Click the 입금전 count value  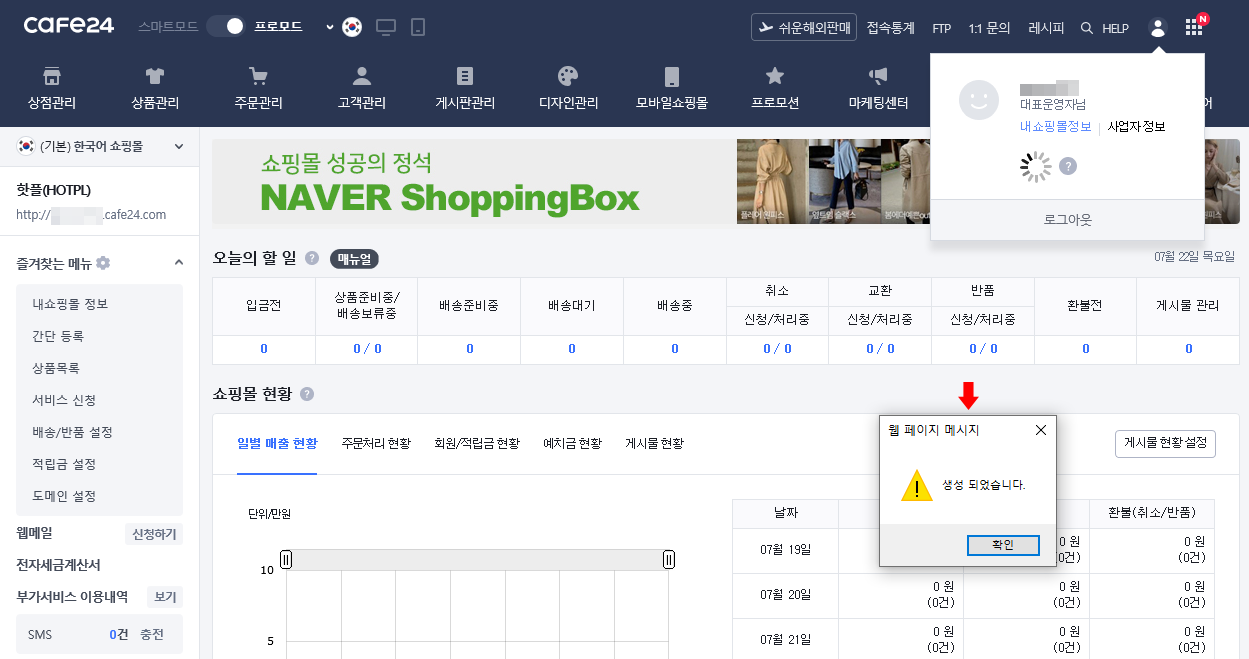pyautogui.click(x=264, y=349)
